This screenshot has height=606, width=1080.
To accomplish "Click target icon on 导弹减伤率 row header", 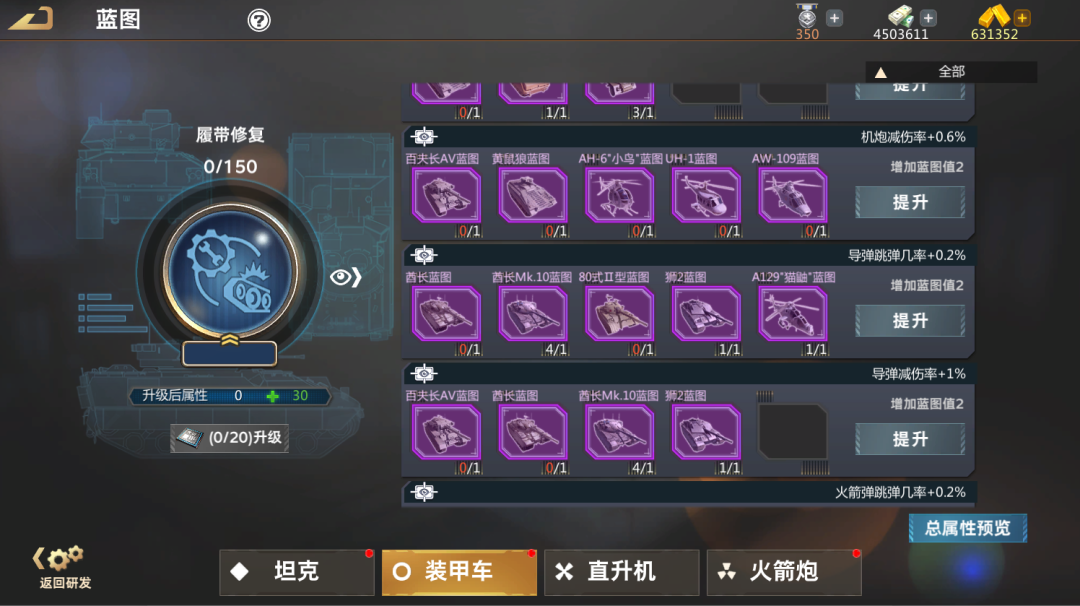I will pos(424,373).
